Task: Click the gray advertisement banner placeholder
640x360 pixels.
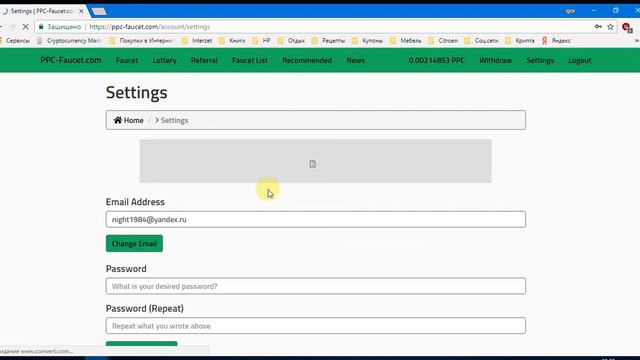Action: click(316, 161)
